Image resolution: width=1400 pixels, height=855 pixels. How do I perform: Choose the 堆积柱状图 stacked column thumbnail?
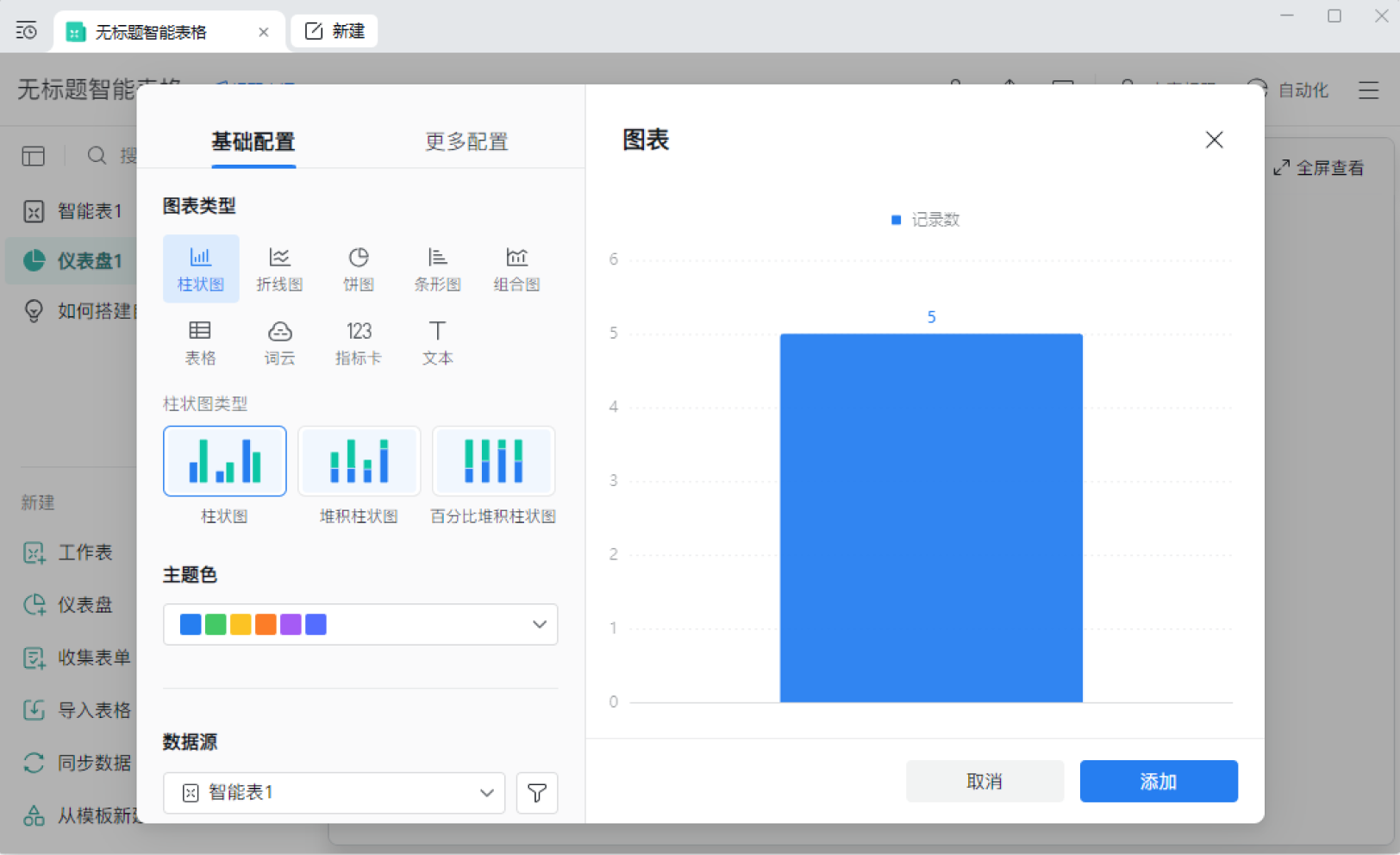pos(359,461)
